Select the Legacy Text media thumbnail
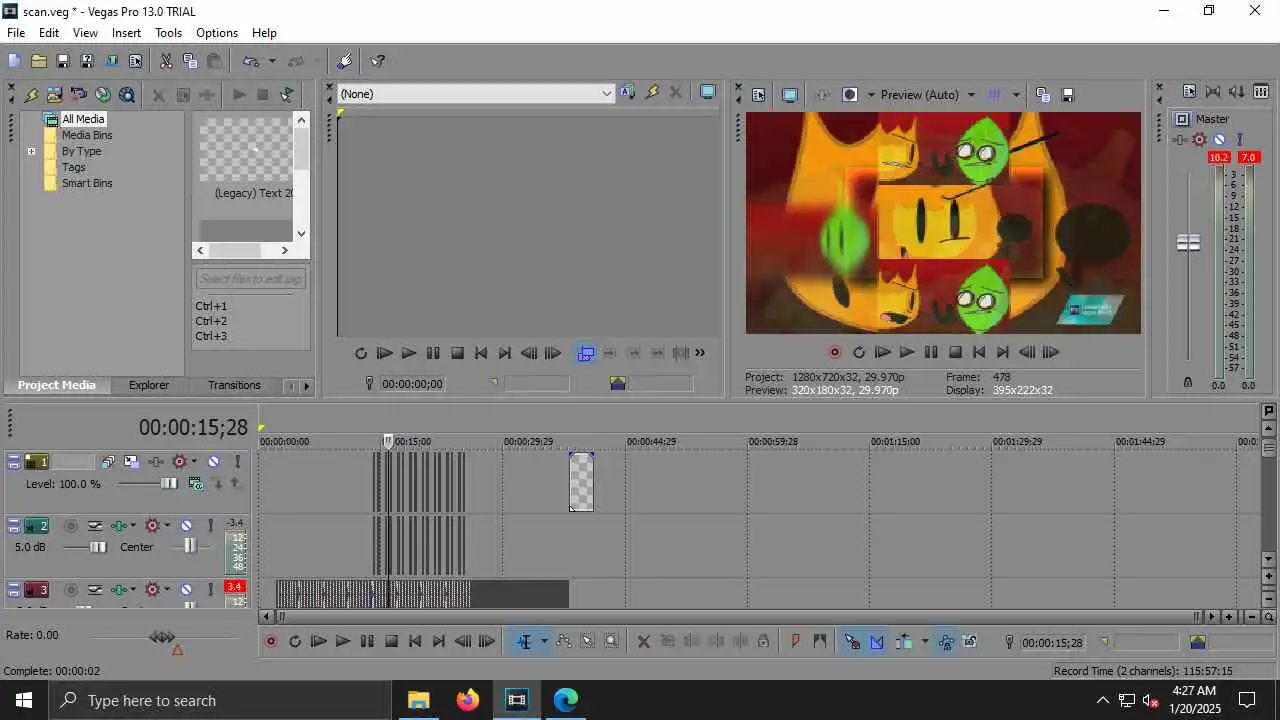Screen dimensions: 1280x720 (x=245, y=150)
